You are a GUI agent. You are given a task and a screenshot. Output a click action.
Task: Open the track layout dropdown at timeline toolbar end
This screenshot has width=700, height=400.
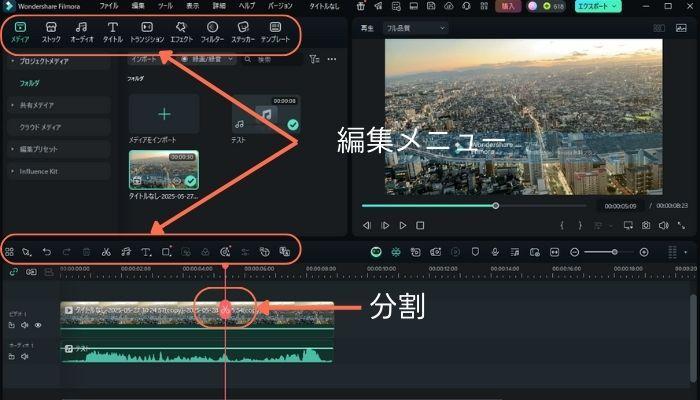click(686, 252)
